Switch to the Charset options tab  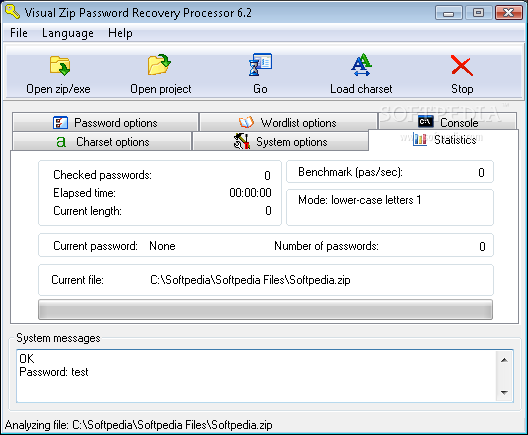click(x=102, y=141)
